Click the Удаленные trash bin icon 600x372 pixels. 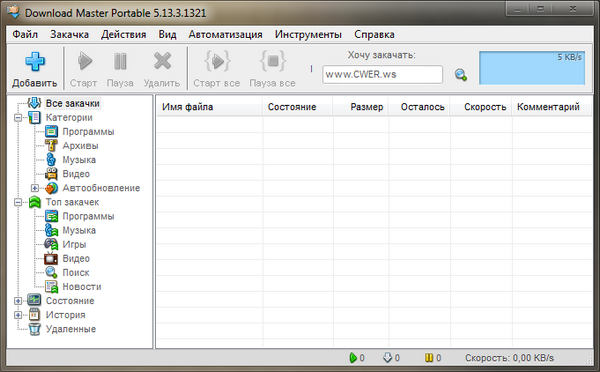coord(34,329)
